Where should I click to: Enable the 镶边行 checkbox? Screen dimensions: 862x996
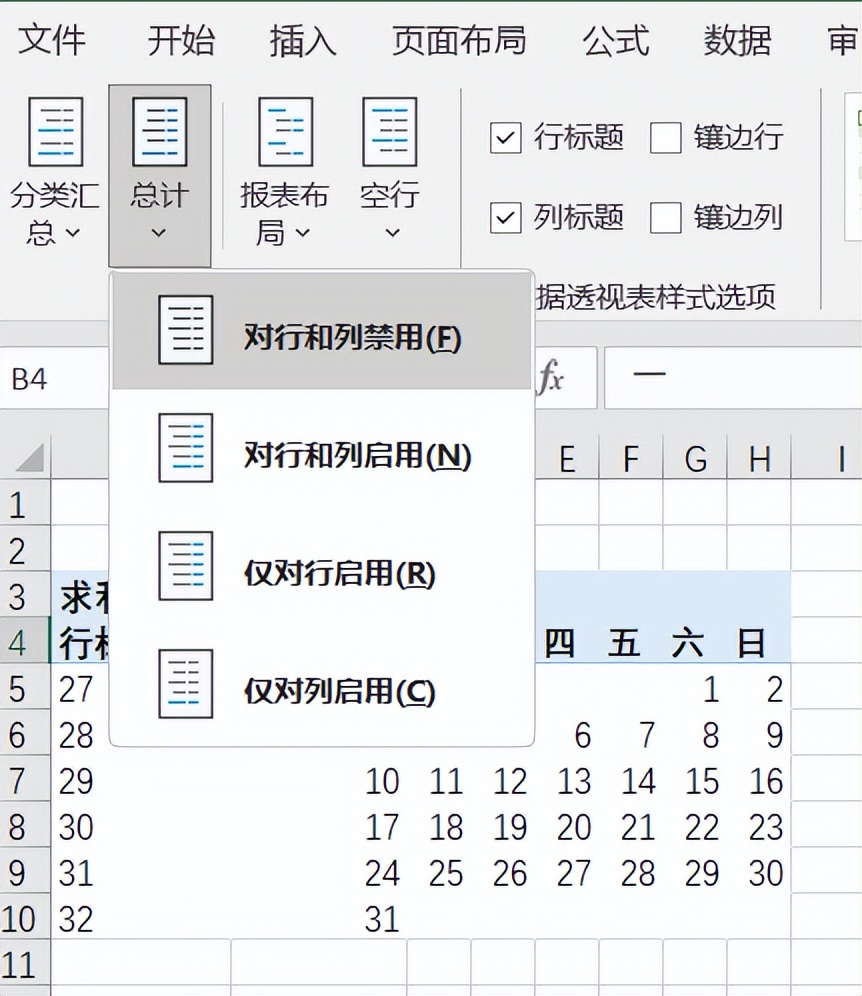coord(665,138)
